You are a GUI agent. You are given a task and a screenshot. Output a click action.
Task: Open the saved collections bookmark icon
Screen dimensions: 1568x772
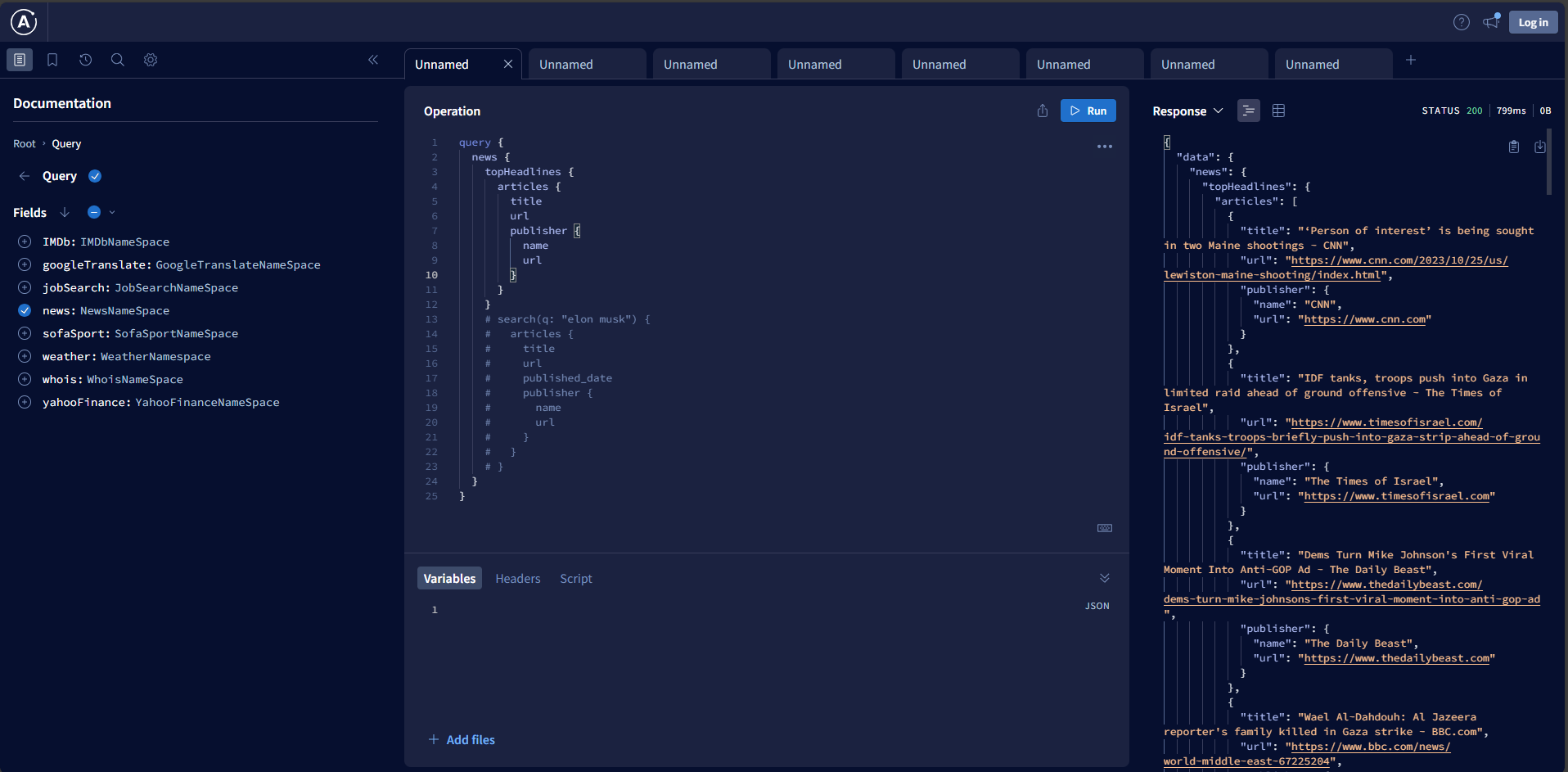(52, 60)
